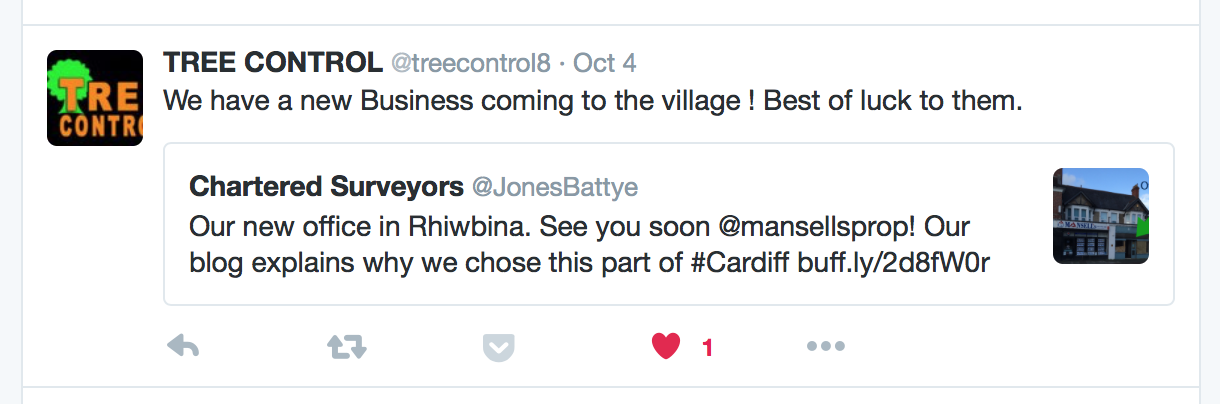
Task: Open the three-dot more options menu
Action: coord(826,347)
